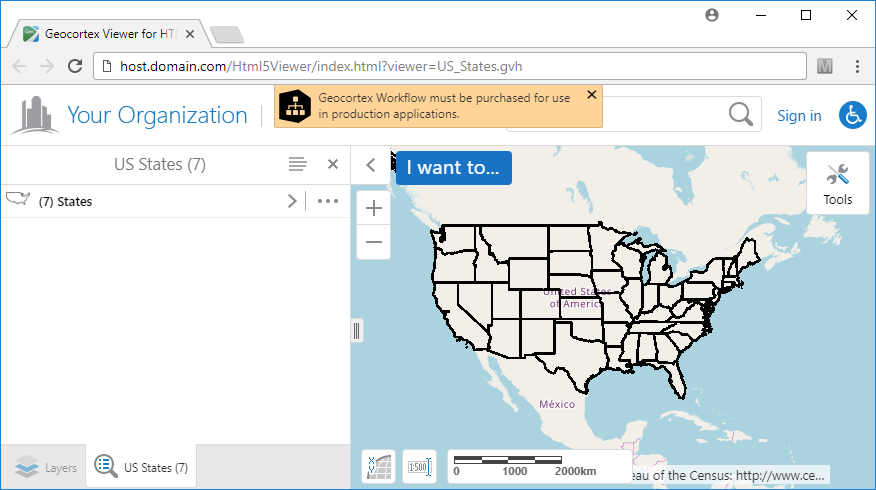Open the results panel actions menu
The height and width of the screenshot is (490, 876).
(x=297, y=164)
